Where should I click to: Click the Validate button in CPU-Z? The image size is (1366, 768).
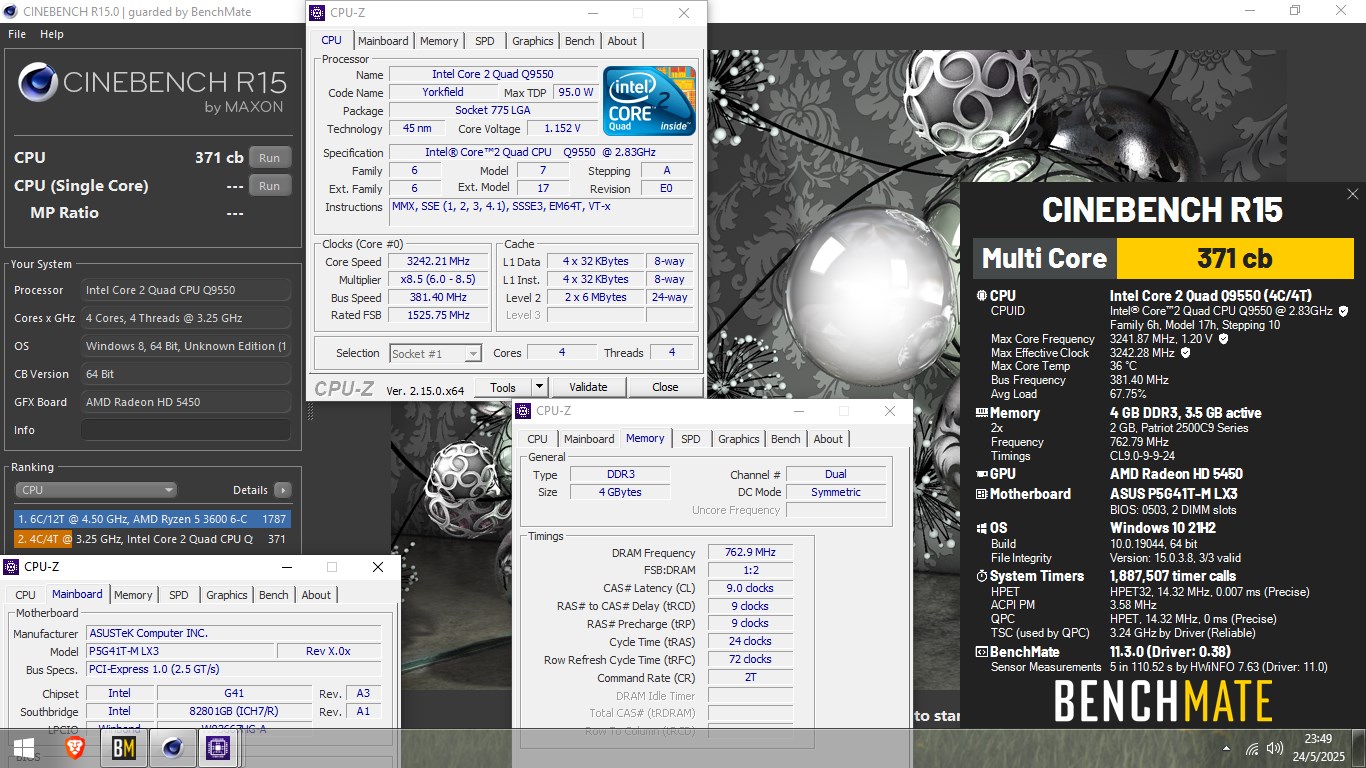(588, 387)
